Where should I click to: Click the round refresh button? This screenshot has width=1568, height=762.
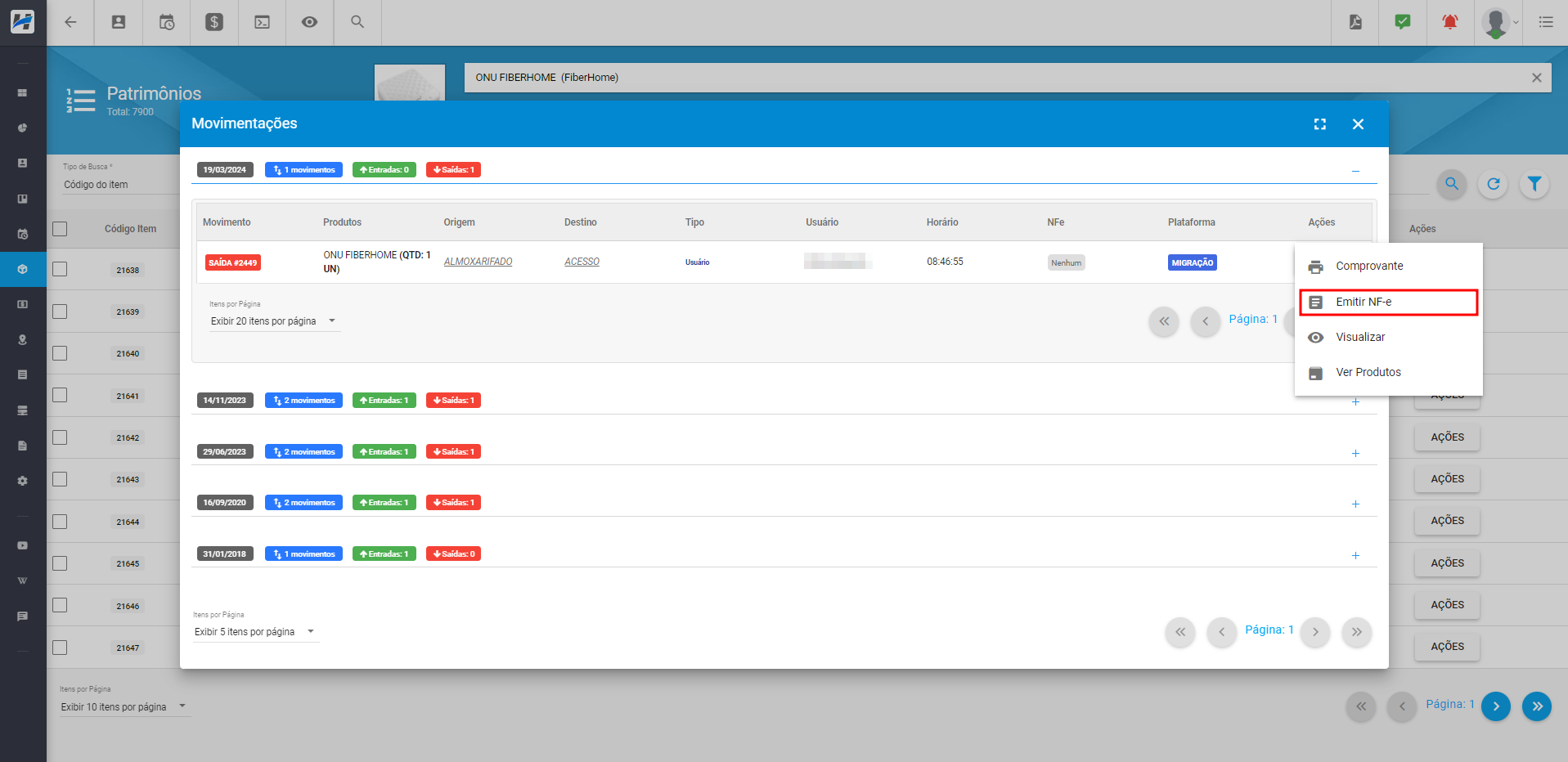point(1494,184)
